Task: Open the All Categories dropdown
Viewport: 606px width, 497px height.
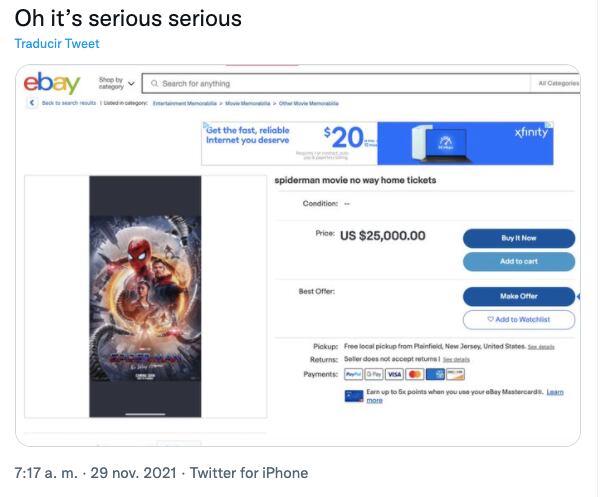Action: tap(557, 84)
